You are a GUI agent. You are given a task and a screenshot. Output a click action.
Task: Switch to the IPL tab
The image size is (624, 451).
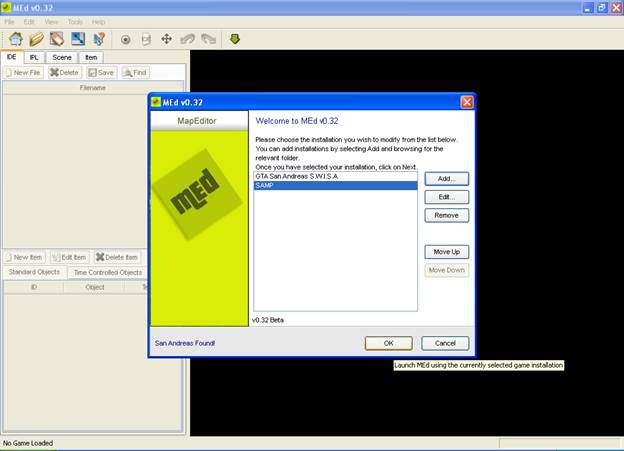(34, 57)
